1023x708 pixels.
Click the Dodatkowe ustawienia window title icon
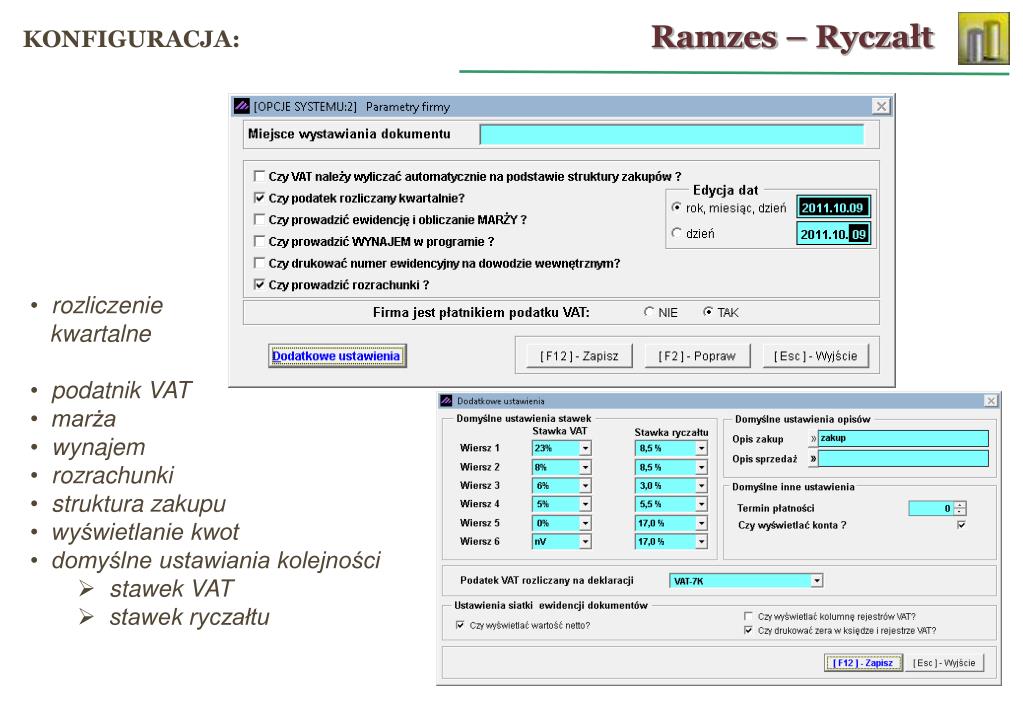[446, 401]
